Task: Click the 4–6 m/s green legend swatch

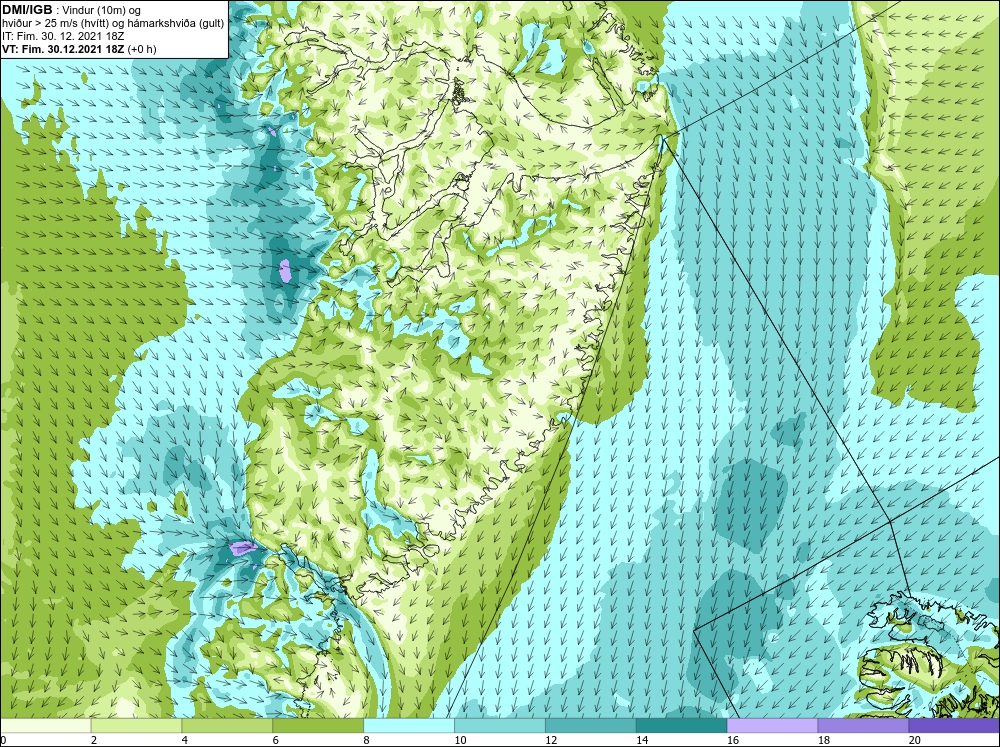Action: (x=227, y=726)
